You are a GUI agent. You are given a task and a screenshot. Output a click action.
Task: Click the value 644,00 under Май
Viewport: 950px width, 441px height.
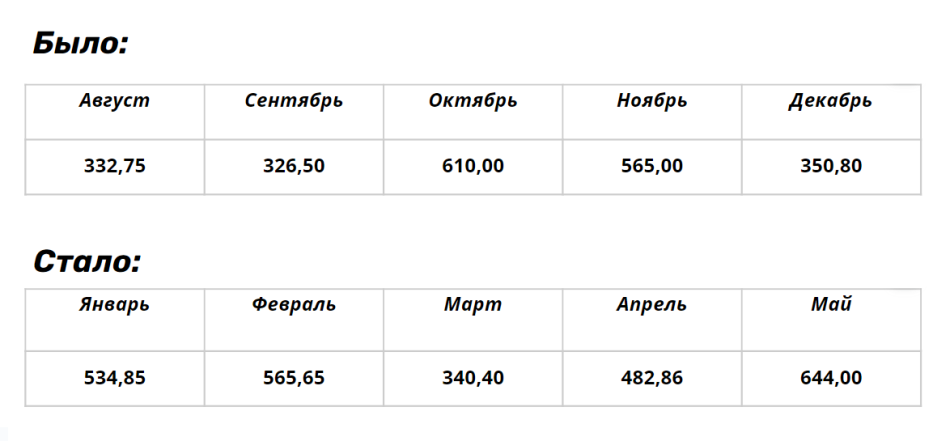[830, 378]
